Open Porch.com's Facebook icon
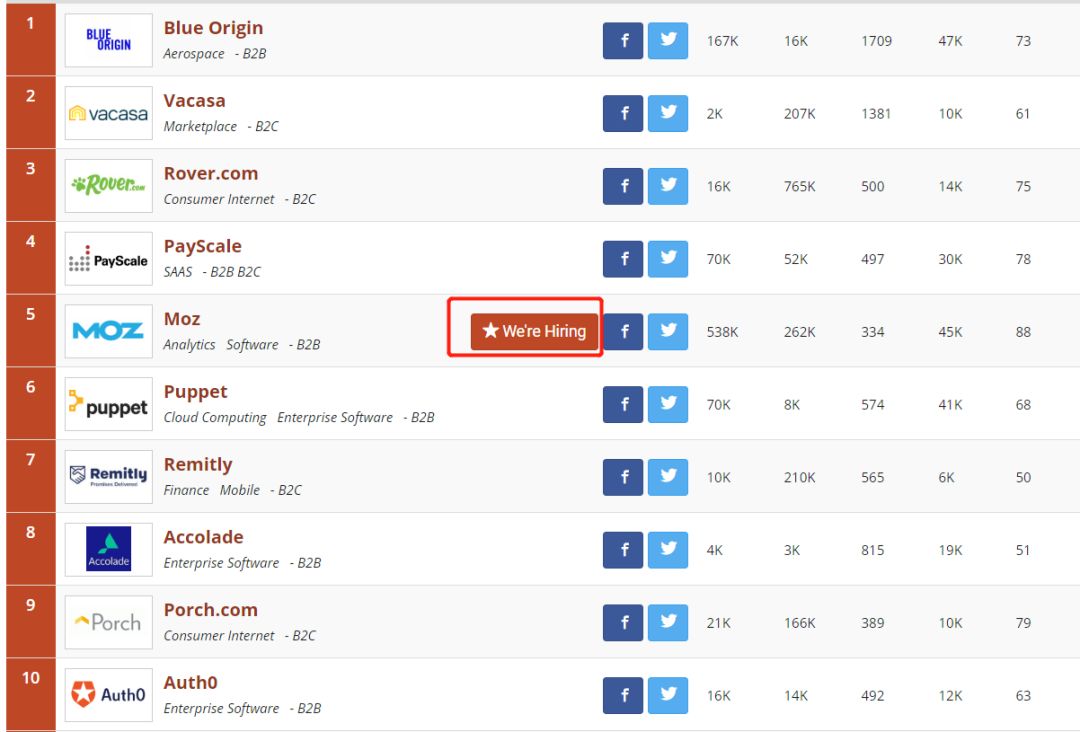The width and height of the screenshot is (1080, 732). click(623, 623)
